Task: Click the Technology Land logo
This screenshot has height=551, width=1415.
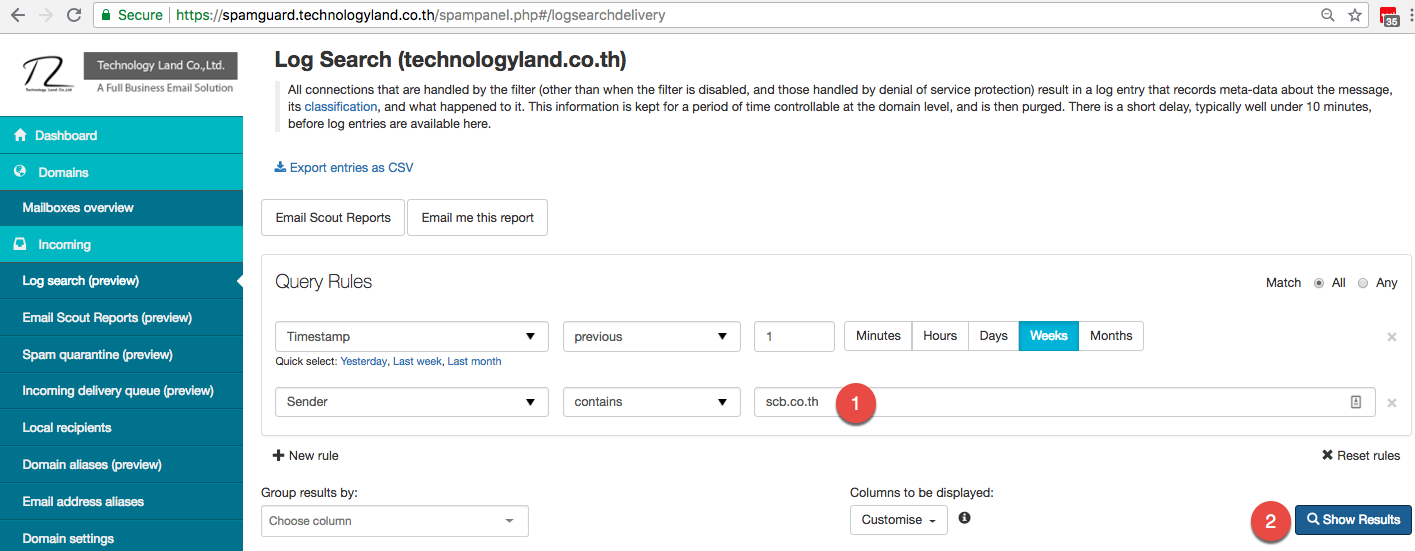Action: 50,74
